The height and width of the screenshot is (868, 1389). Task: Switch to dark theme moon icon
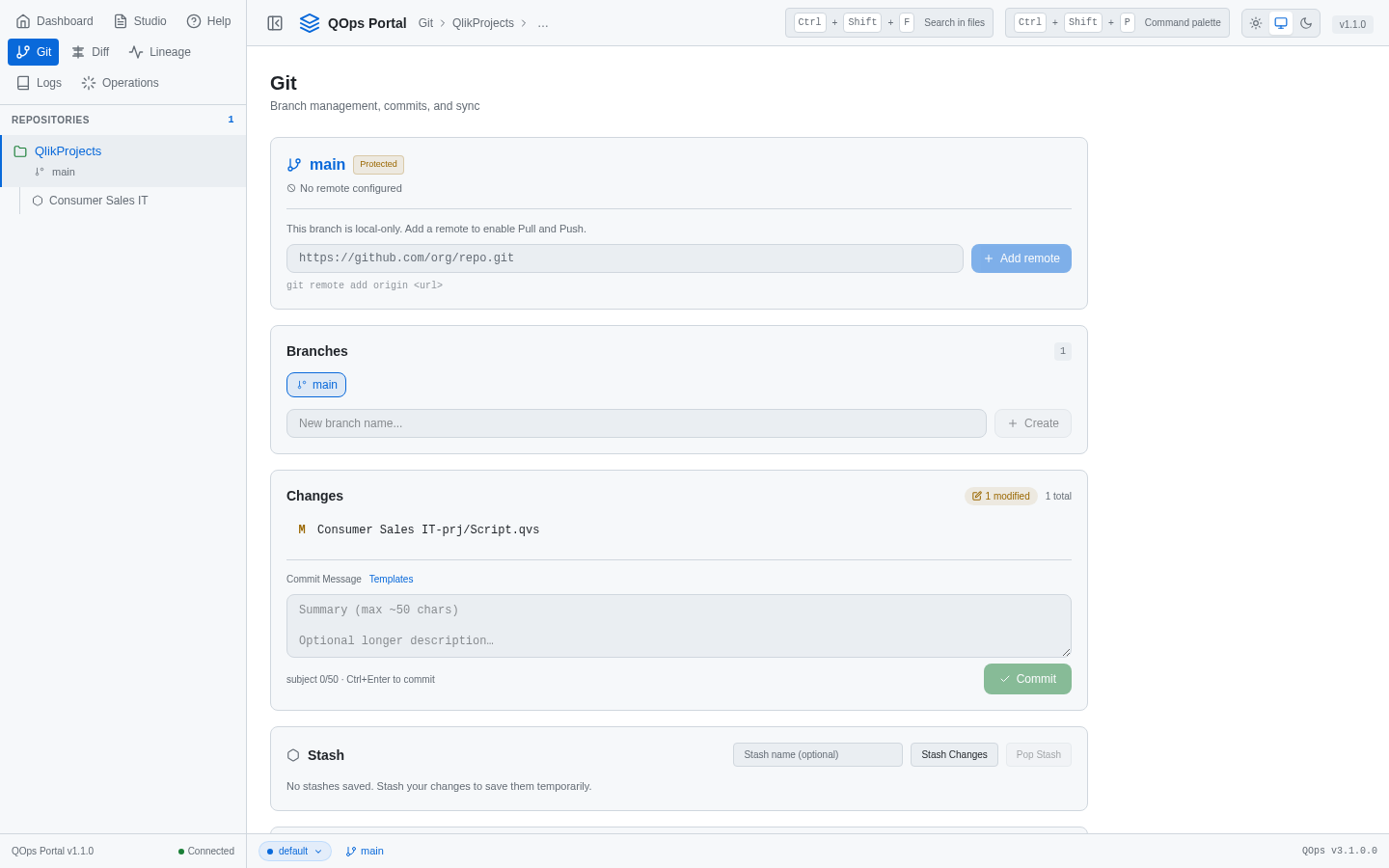(1306, 23)
